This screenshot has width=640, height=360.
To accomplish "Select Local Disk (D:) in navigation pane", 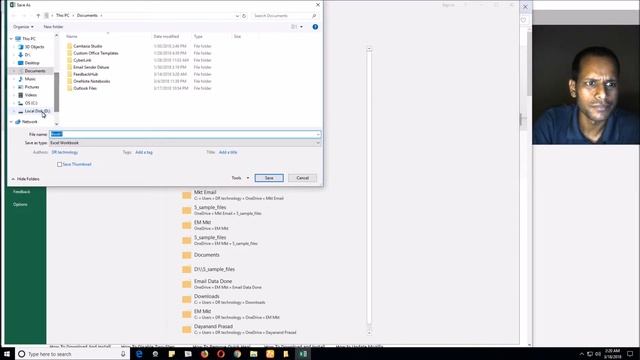I will 37,111.
